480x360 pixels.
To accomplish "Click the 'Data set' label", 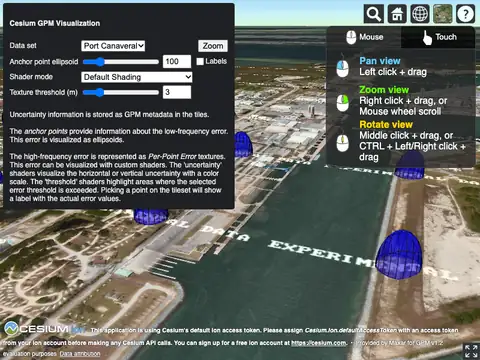I will click(23, 46).
